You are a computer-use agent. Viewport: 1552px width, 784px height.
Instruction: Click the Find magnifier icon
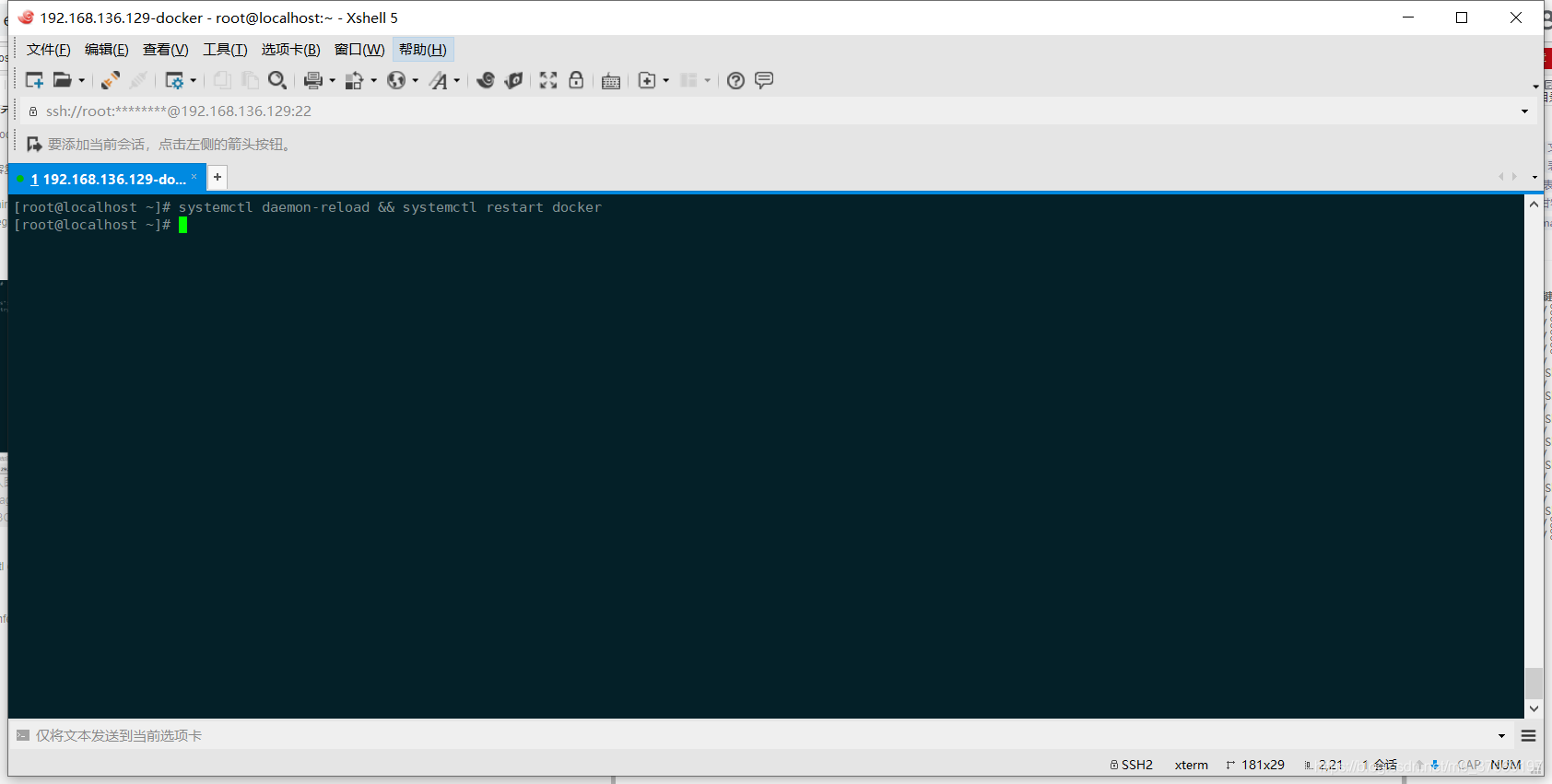pyautogui.click(x=277, y=80)
